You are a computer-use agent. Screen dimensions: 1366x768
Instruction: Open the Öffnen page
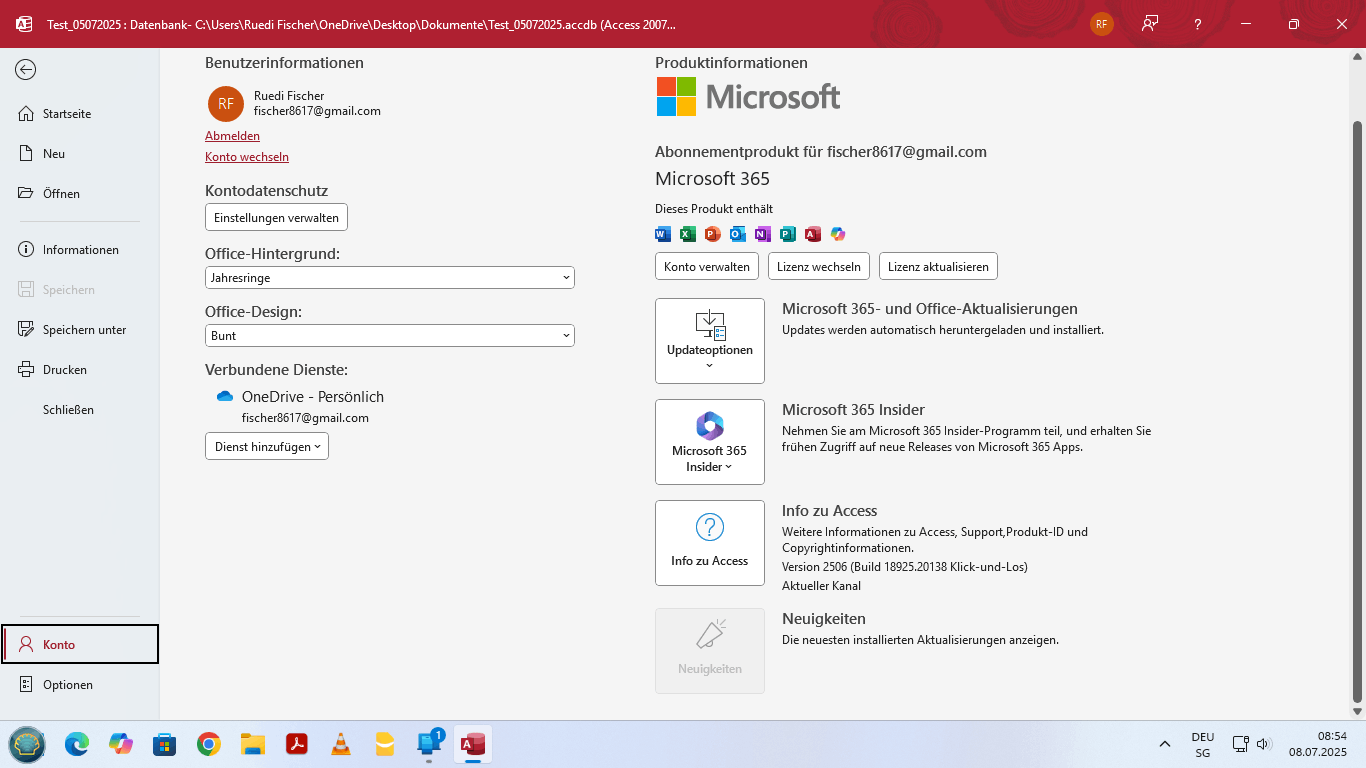80,194
